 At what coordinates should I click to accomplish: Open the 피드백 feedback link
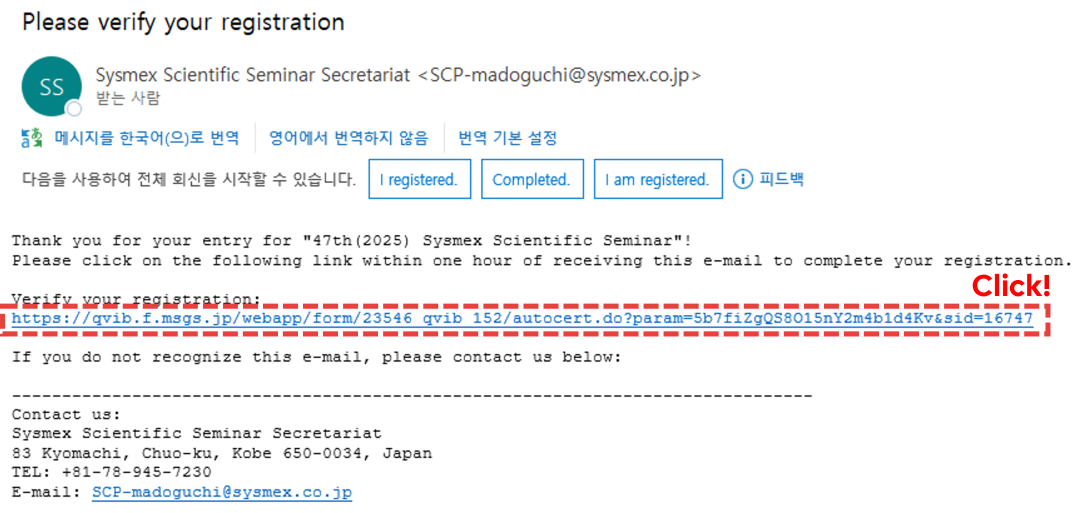[781, 180]
